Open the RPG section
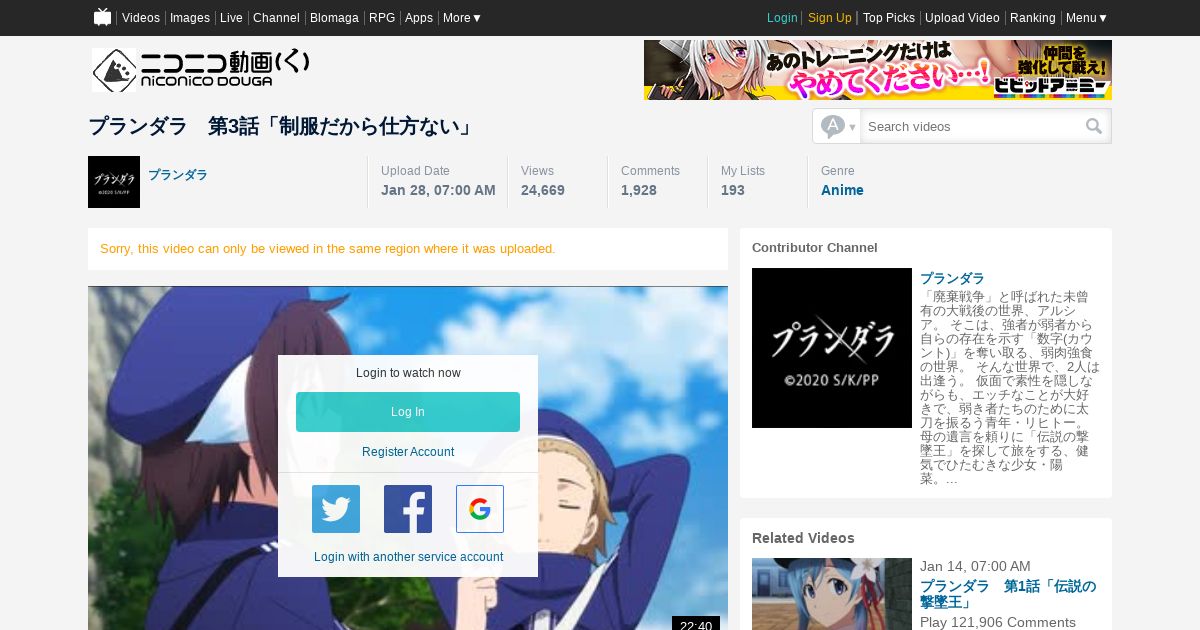Screen dimensions: 1200x630 382,18
